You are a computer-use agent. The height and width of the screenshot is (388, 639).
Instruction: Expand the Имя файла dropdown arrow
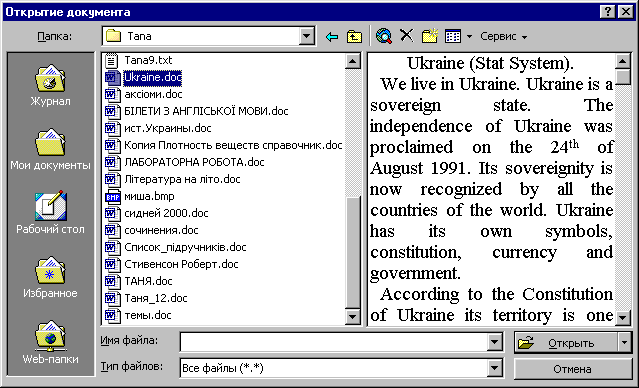(494, 342)
